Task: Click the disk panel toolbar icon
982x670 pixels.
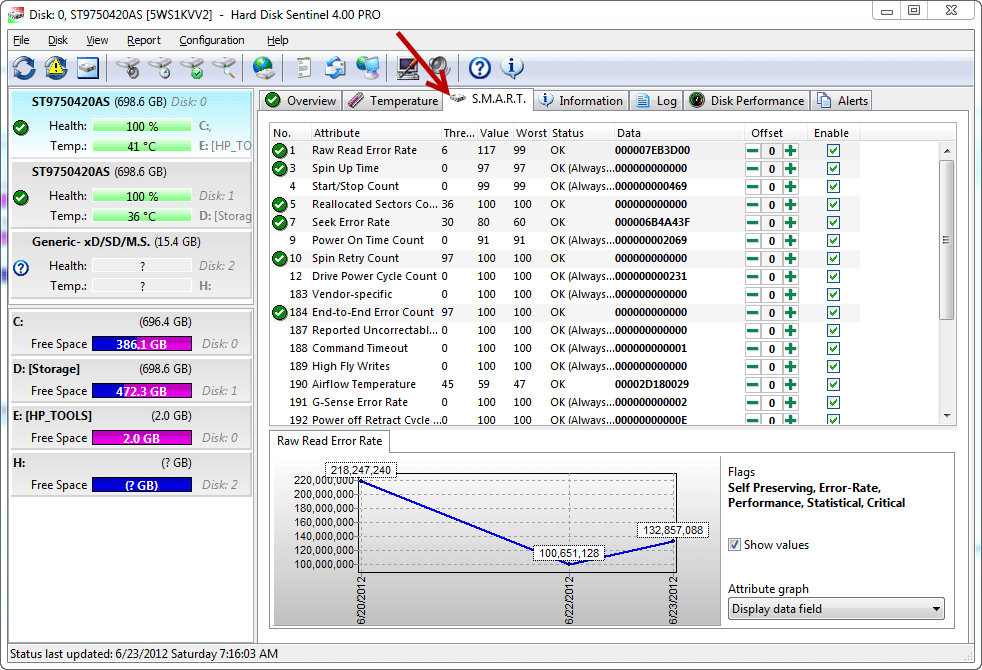Action: pos(88,68)
